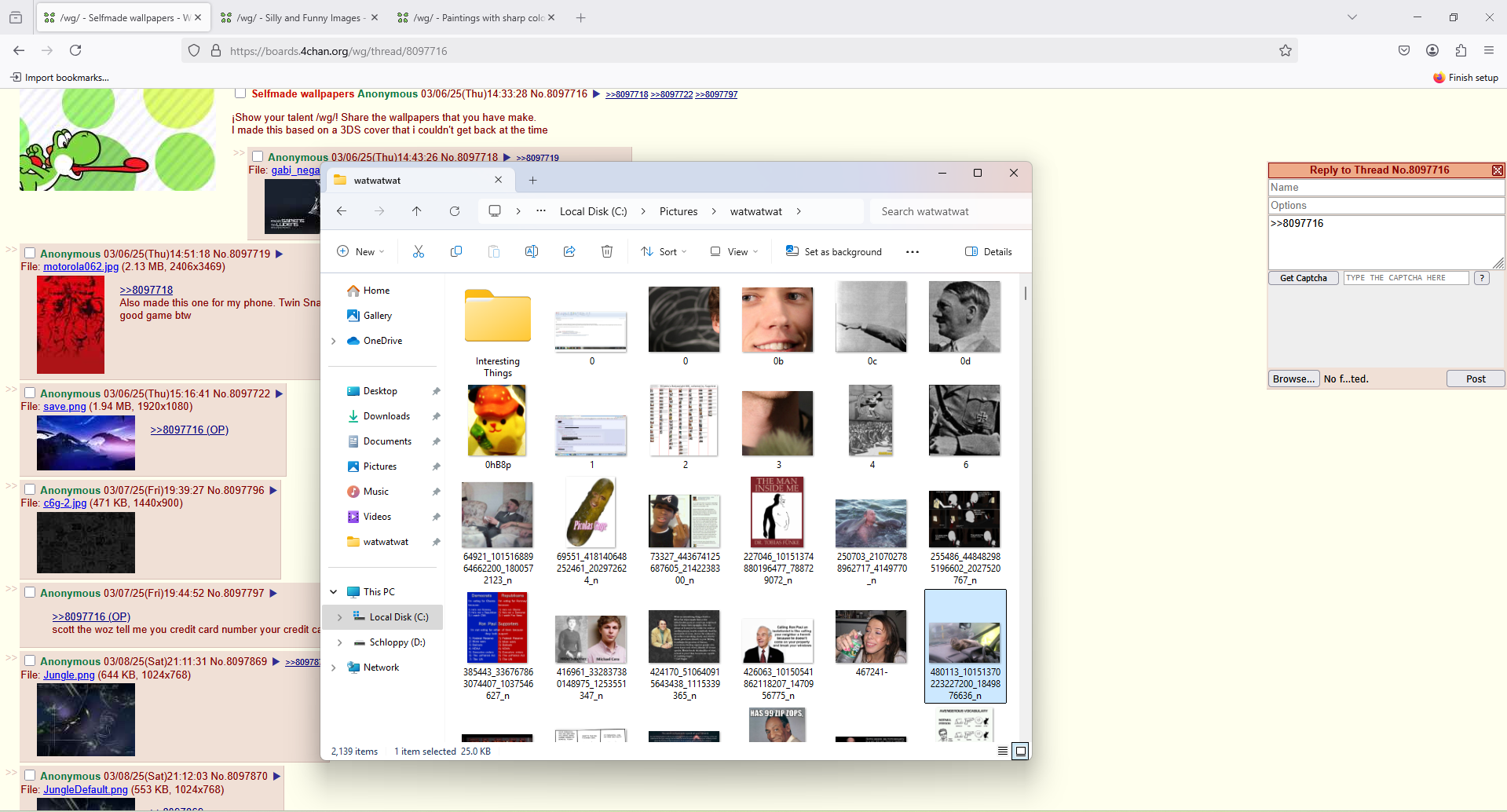Click the captcha help question button
The width and height of the screenshot is (1507, 812).
1482,278
